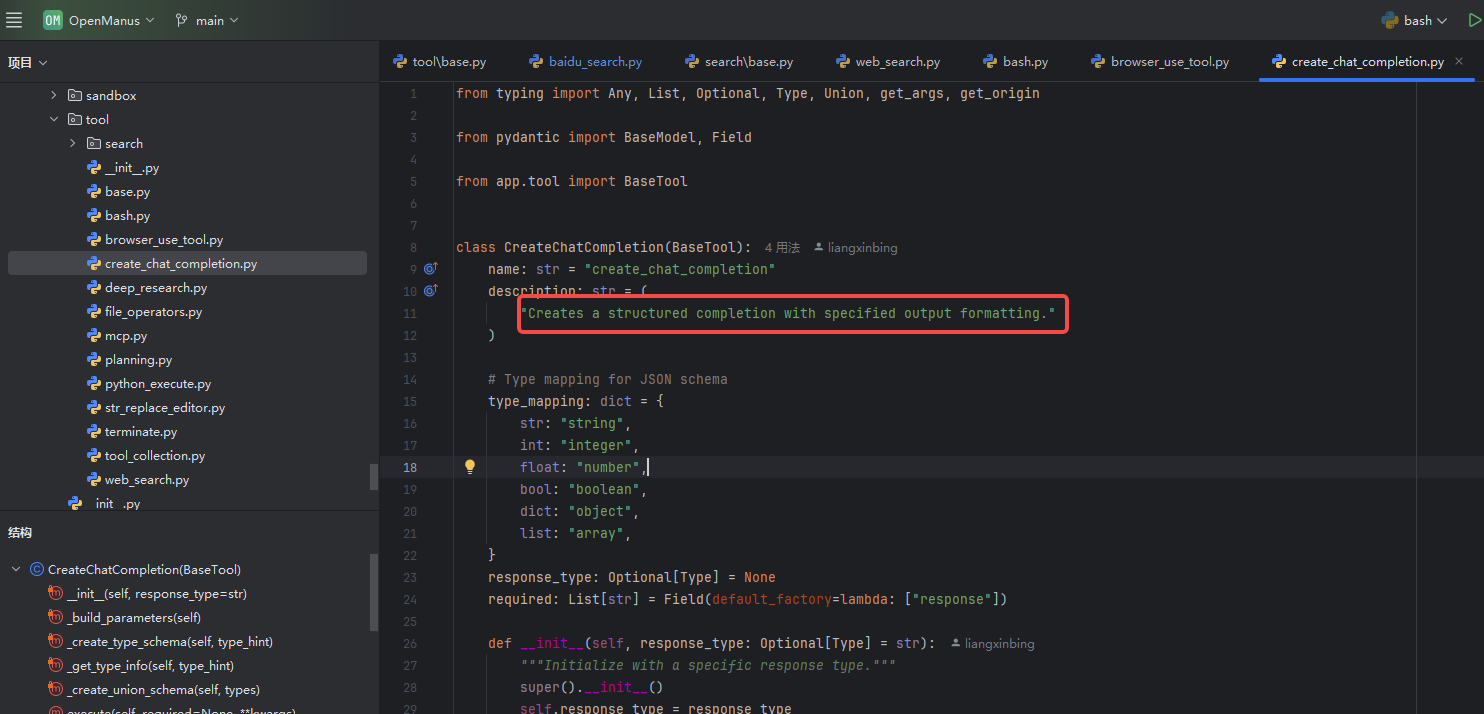Select __init__(self, response_type=str) in structure
This screenshot has height=714, width=1484.
click(157, 594)
